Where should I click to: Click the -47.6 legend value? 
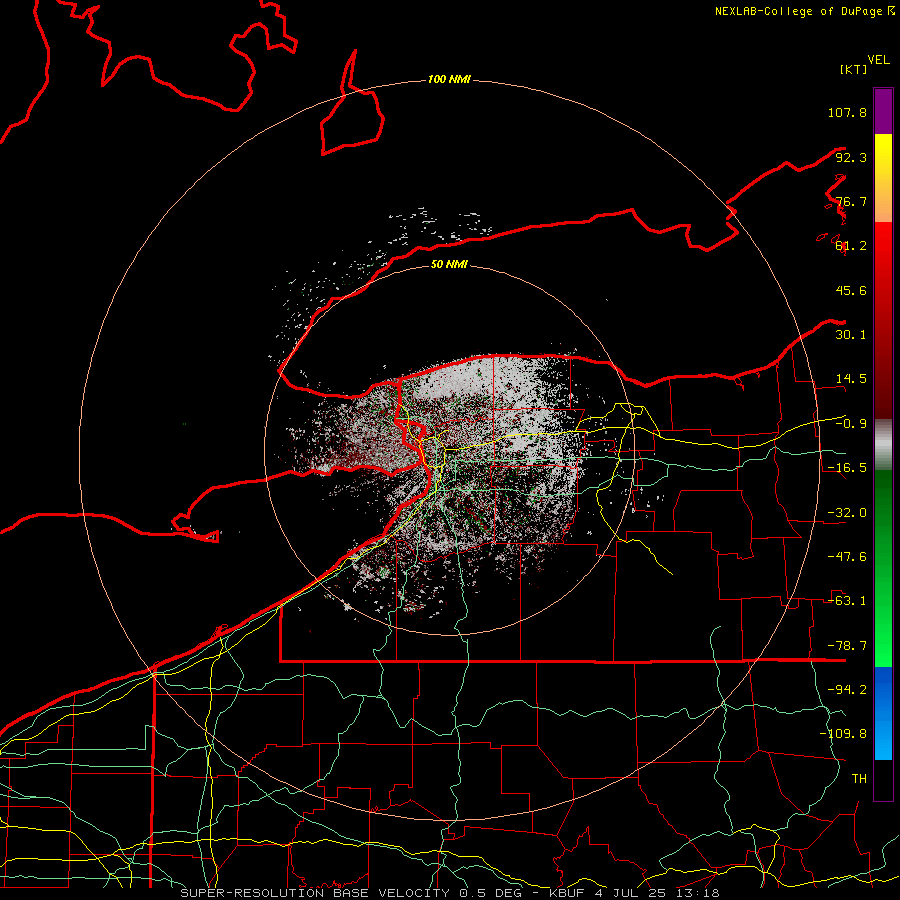[x=847, y=557]
